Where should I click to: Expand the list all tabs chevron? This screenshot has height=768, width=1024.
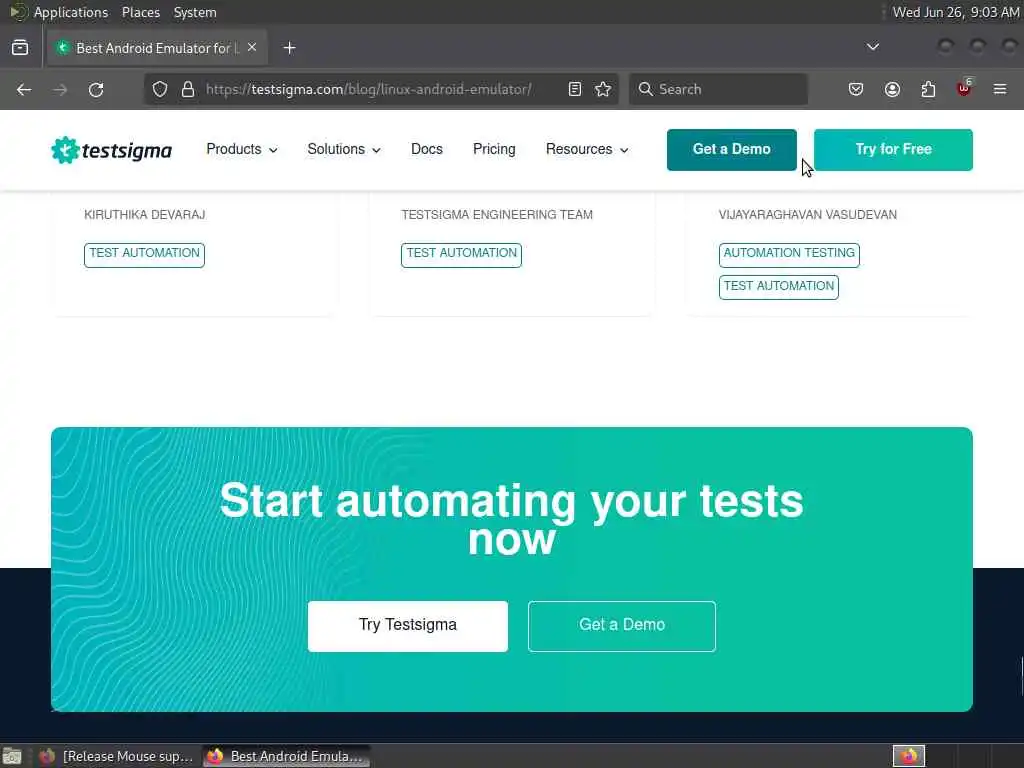point(872,47)
